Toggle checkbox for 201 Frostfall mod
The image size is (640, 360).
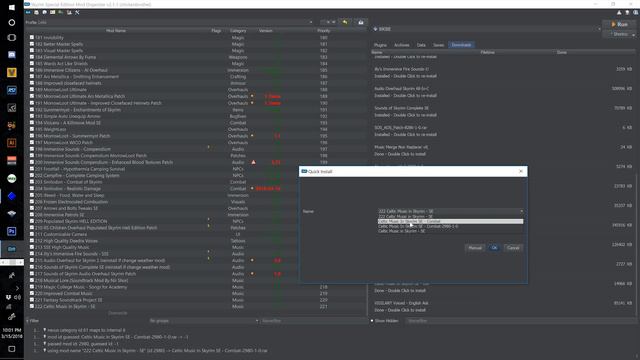[32, 169]
